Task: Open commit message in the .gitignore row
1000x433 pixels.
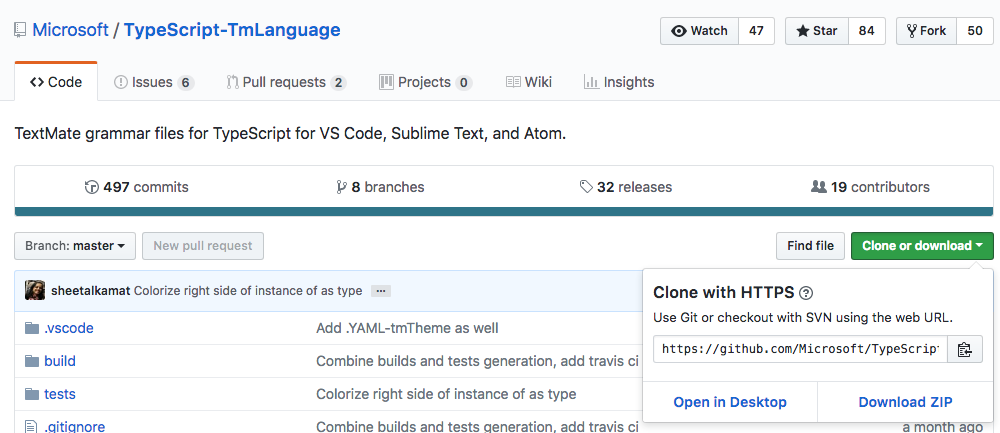Action: click(478, 427)
